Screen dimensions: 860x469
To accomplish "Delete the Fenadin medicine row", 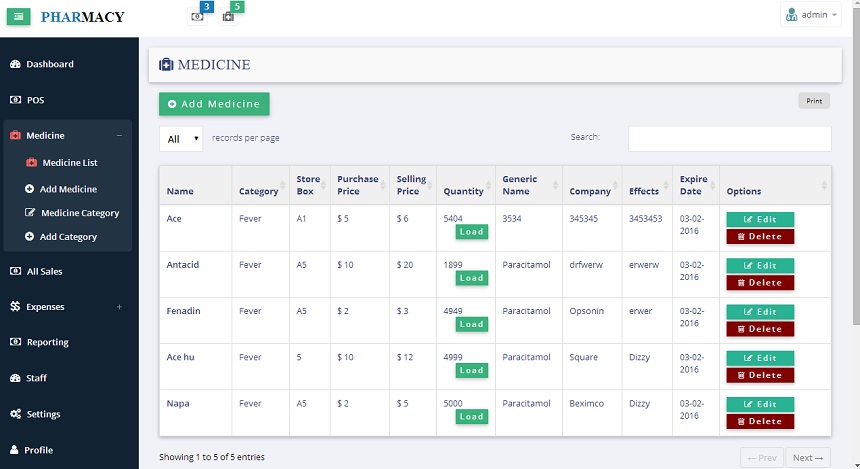I will pyautogui.click(x=760, y=329).
